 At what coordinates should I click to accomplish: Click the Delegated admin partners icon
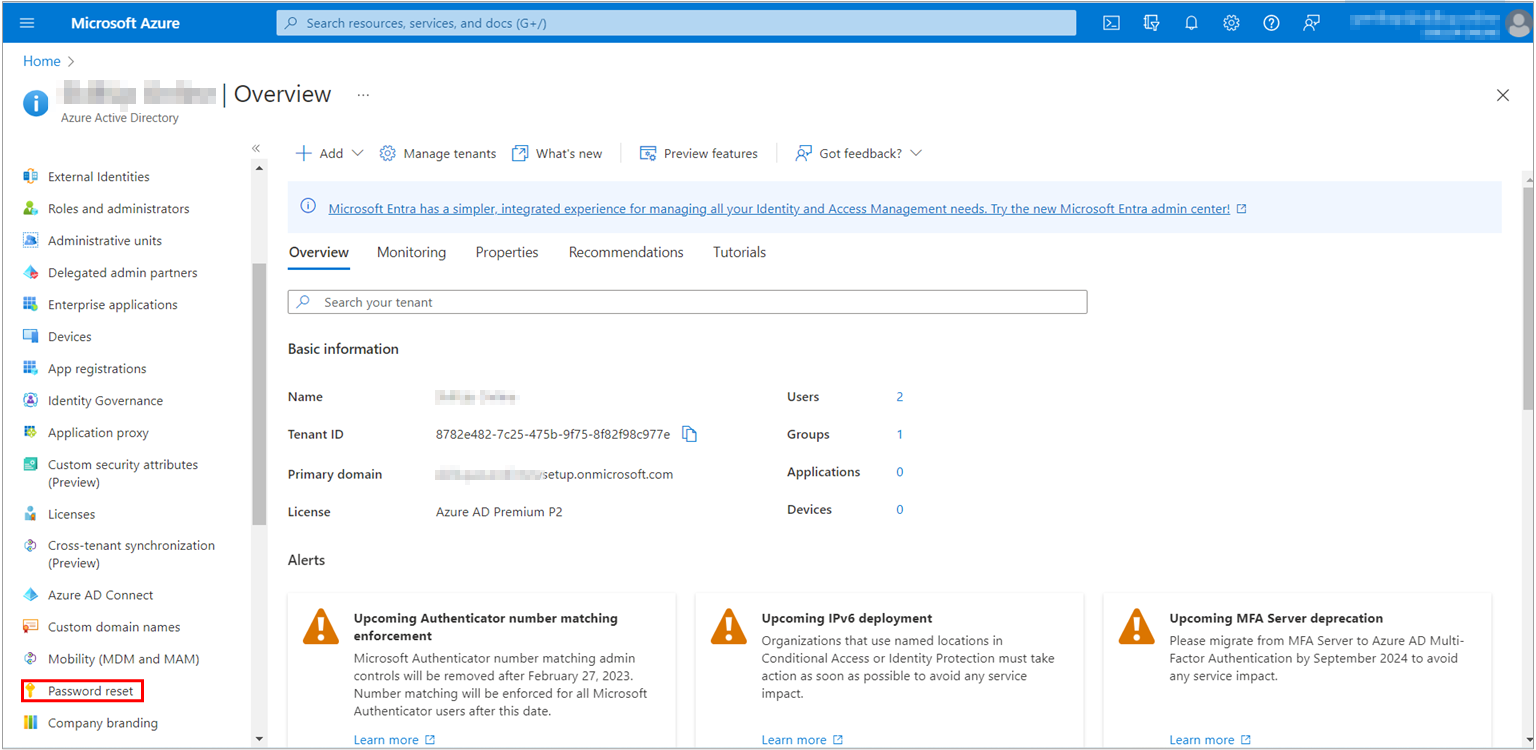point(30,273)
